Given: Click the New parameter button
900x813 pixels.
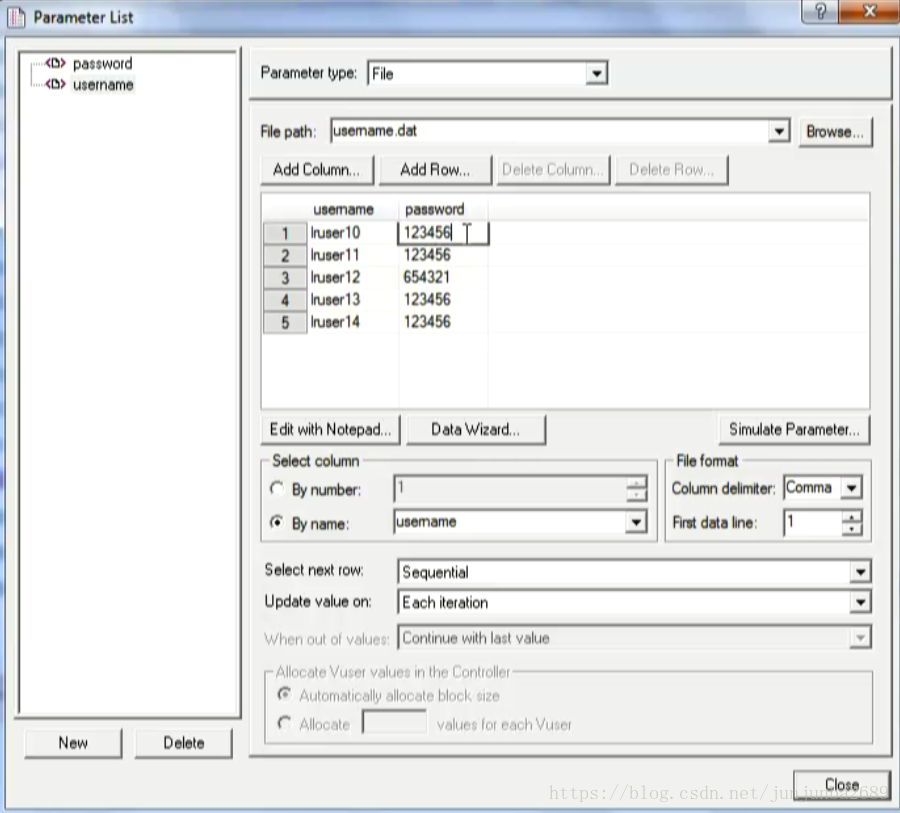Looking at the screenshot, I should click(73, 744).
